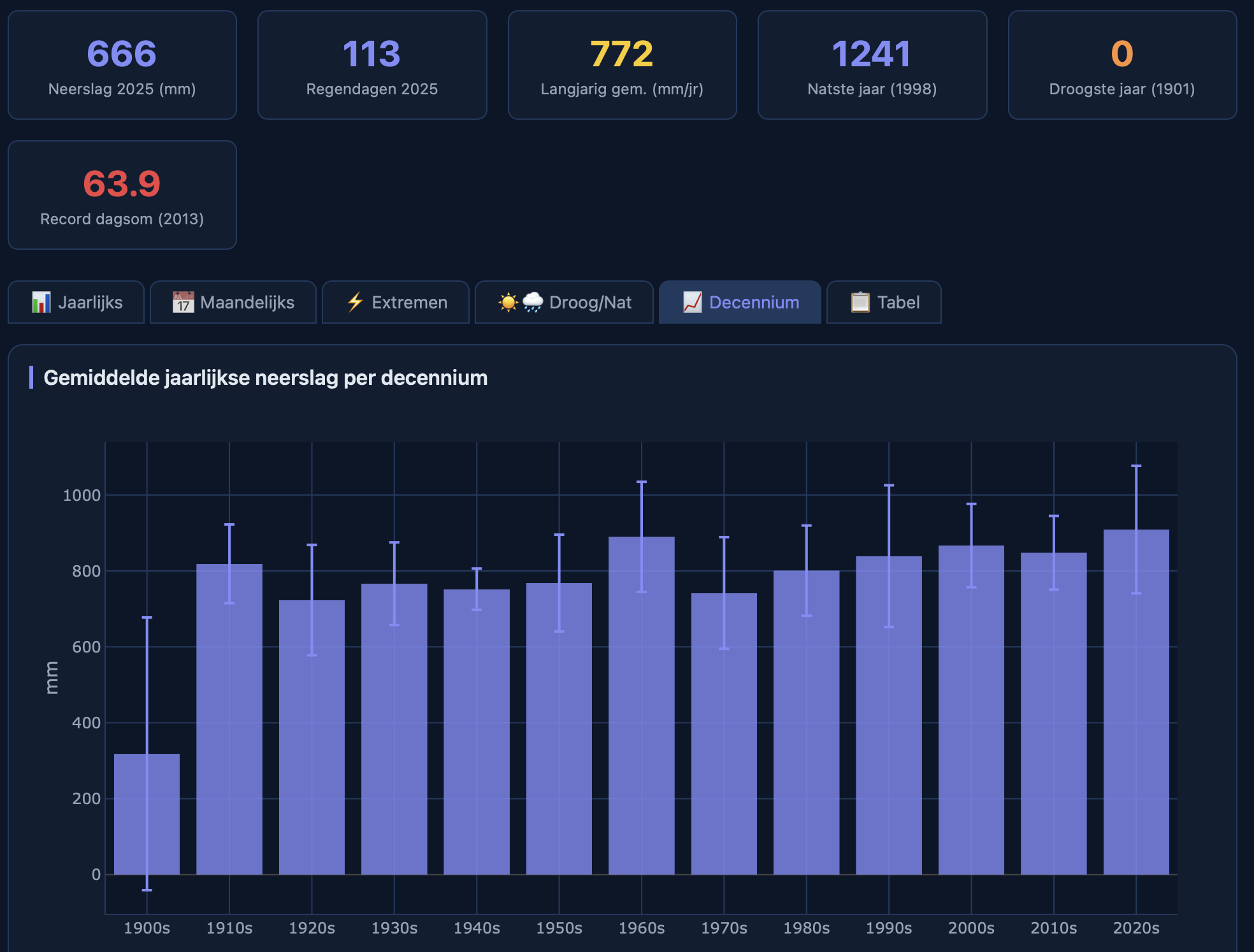1254x952 pixels.
Task: Open the Tabel tab
Action: (x=898, y=302)
